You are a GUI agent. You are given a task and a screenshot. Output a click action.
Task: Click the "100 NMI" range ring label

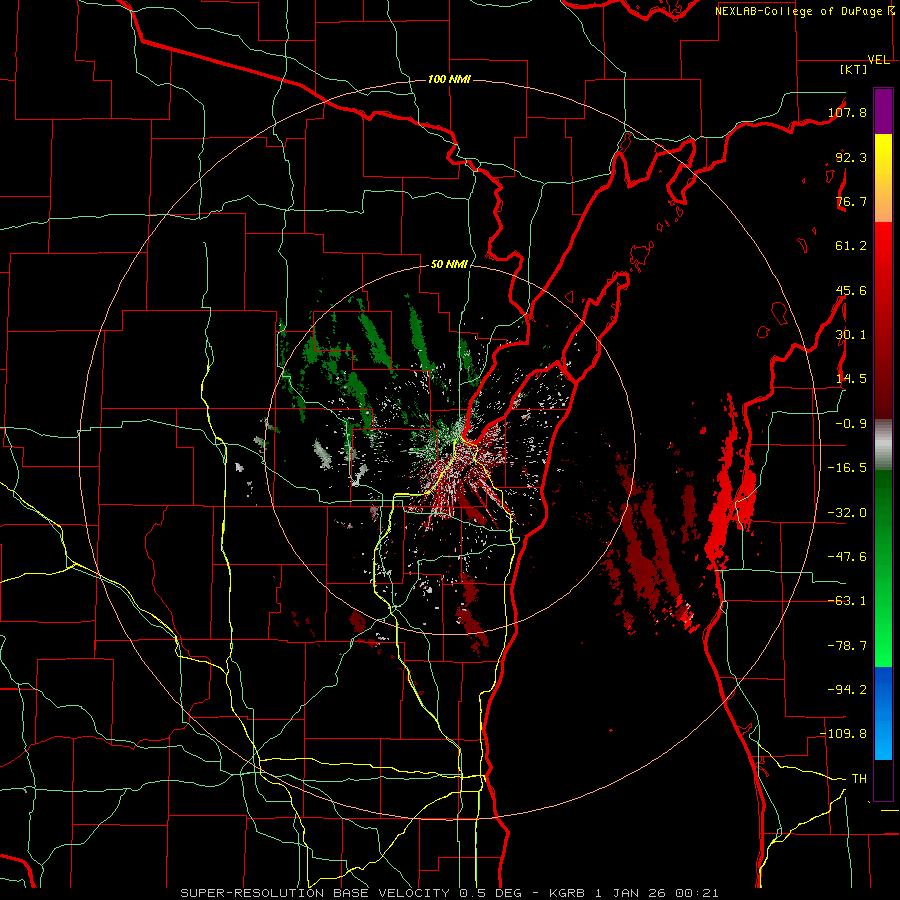click(449, 79)
